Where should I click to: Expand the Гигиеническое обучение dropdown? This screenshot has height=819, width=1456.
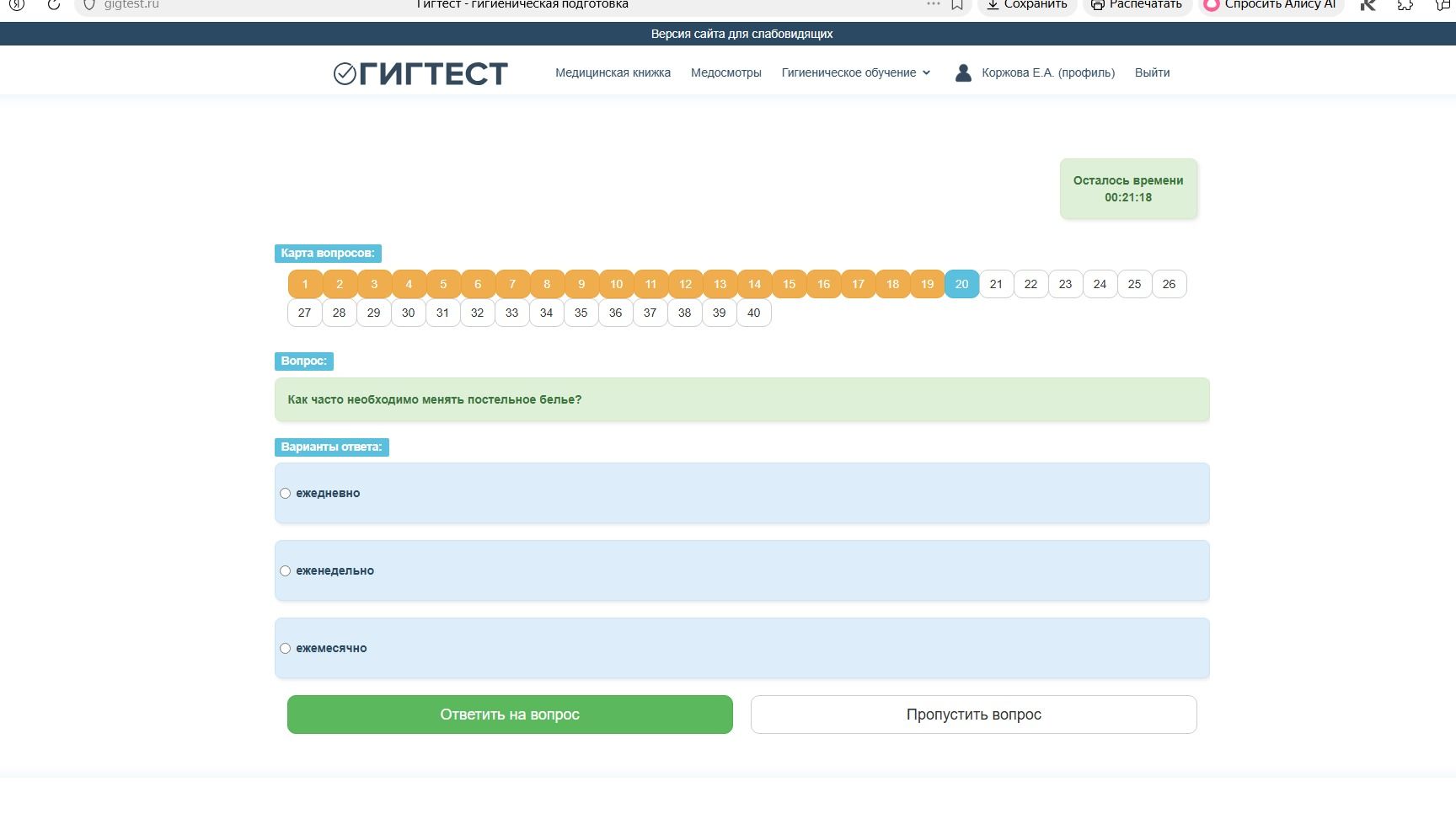click(855, 72)
